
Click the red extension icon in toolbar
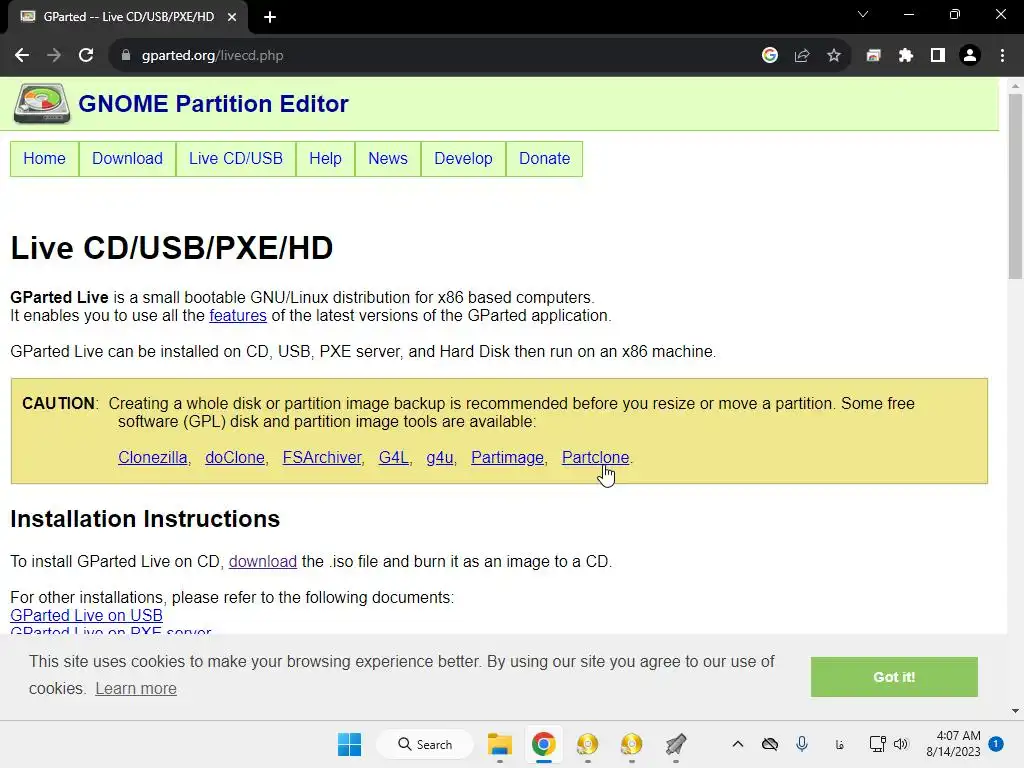click(x=873, y=56)
